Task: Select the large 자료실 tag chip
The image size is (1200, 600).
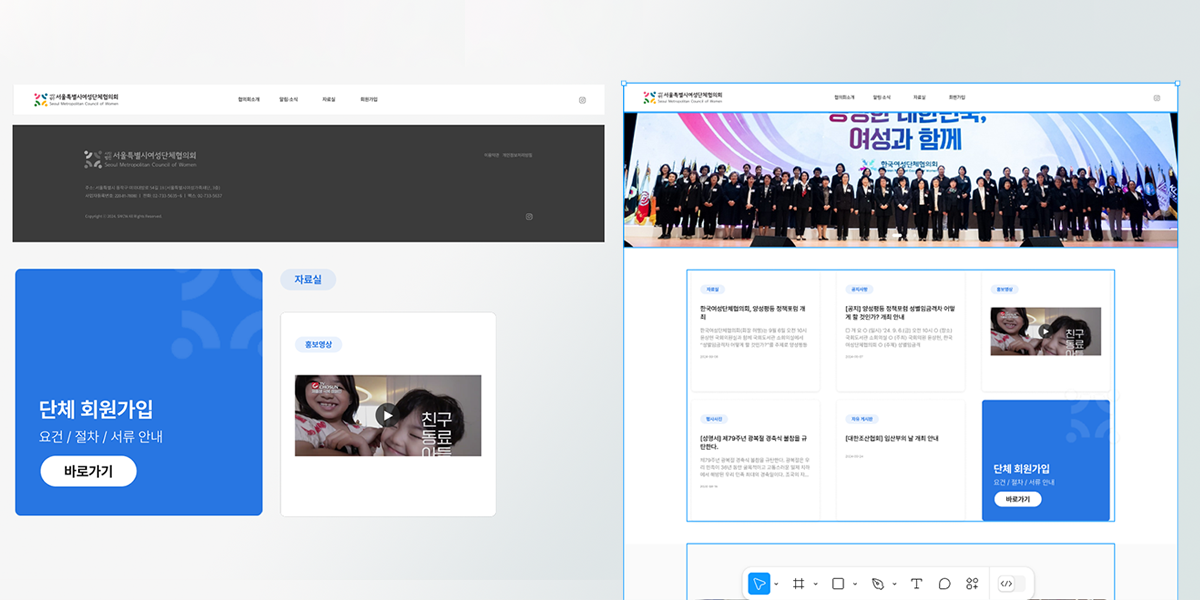Action: pyautogui.click(x=308, y=280)
